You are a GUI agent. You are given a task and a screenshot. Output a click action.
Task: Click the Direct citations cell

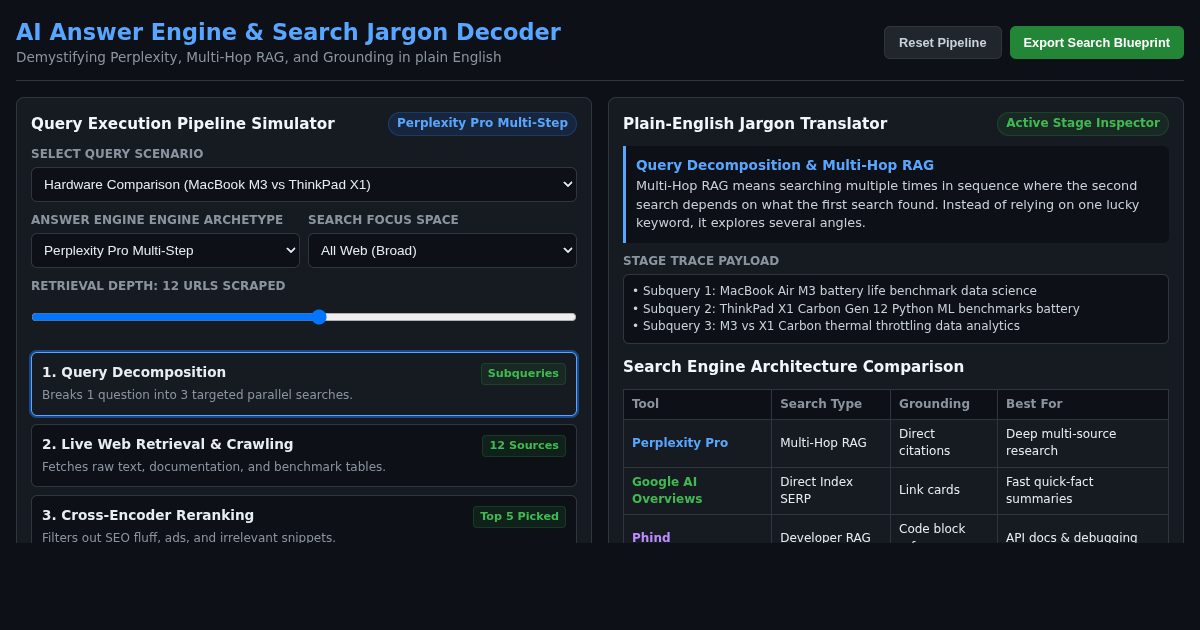point(944,443)
